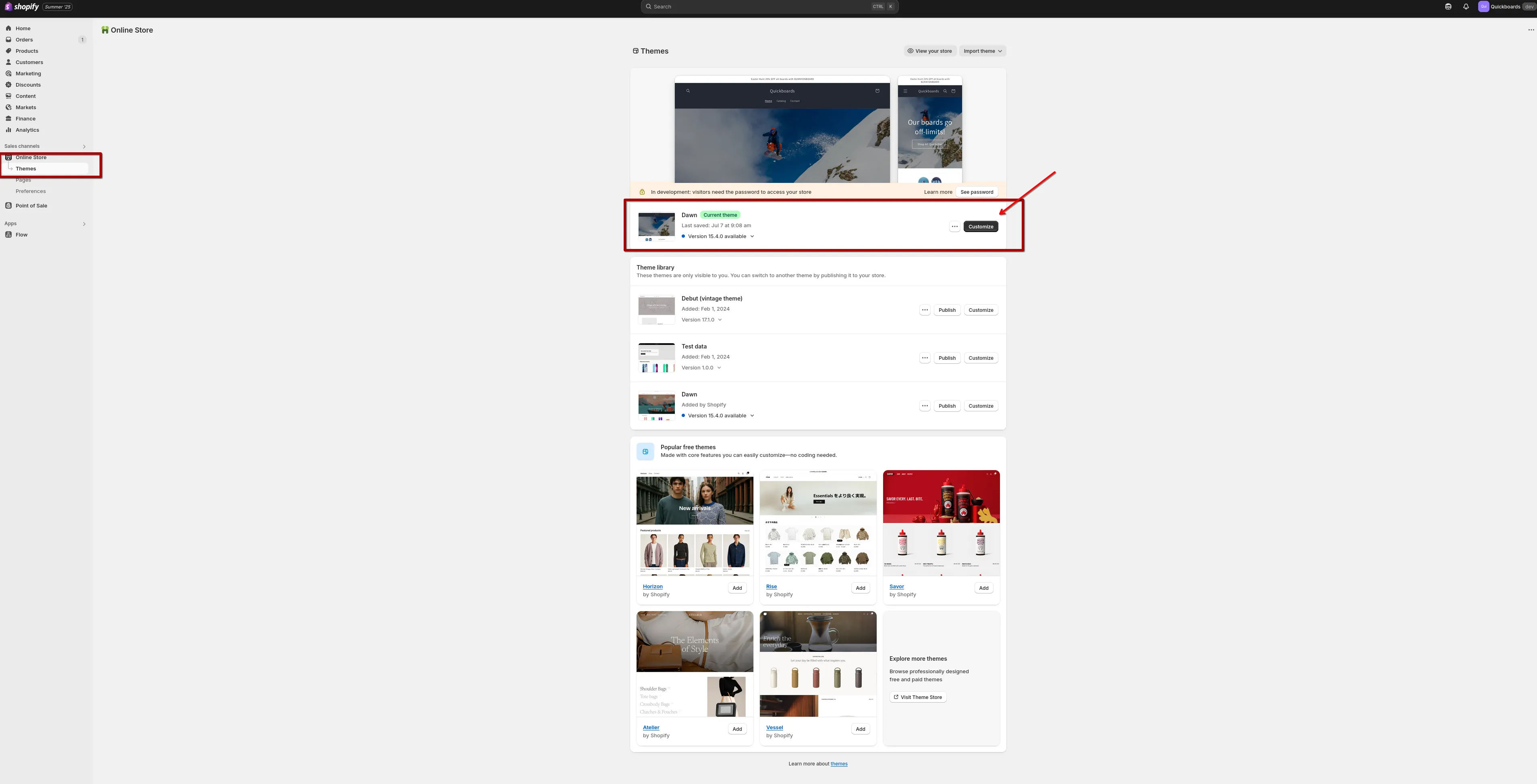Expand Debut Version 17.1.0 details
The height and width of the screenshot is (784, 1537).
pos(702,320)
